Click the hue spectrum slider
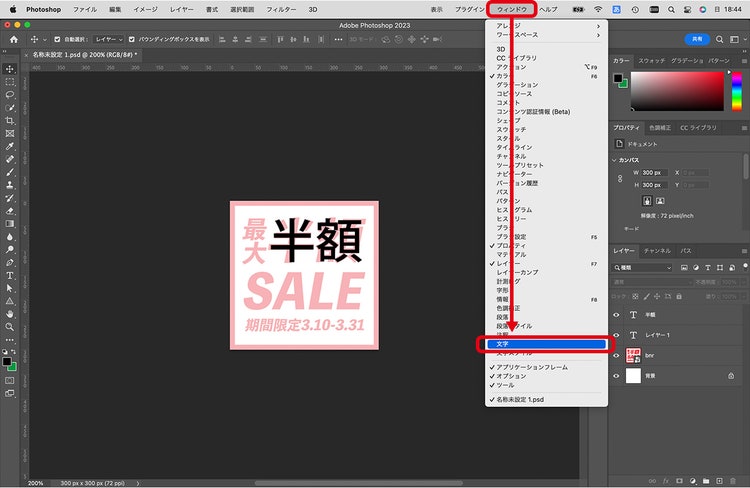Image resolution: width=750 pixels, height=488 pixels. pos(737,91)
